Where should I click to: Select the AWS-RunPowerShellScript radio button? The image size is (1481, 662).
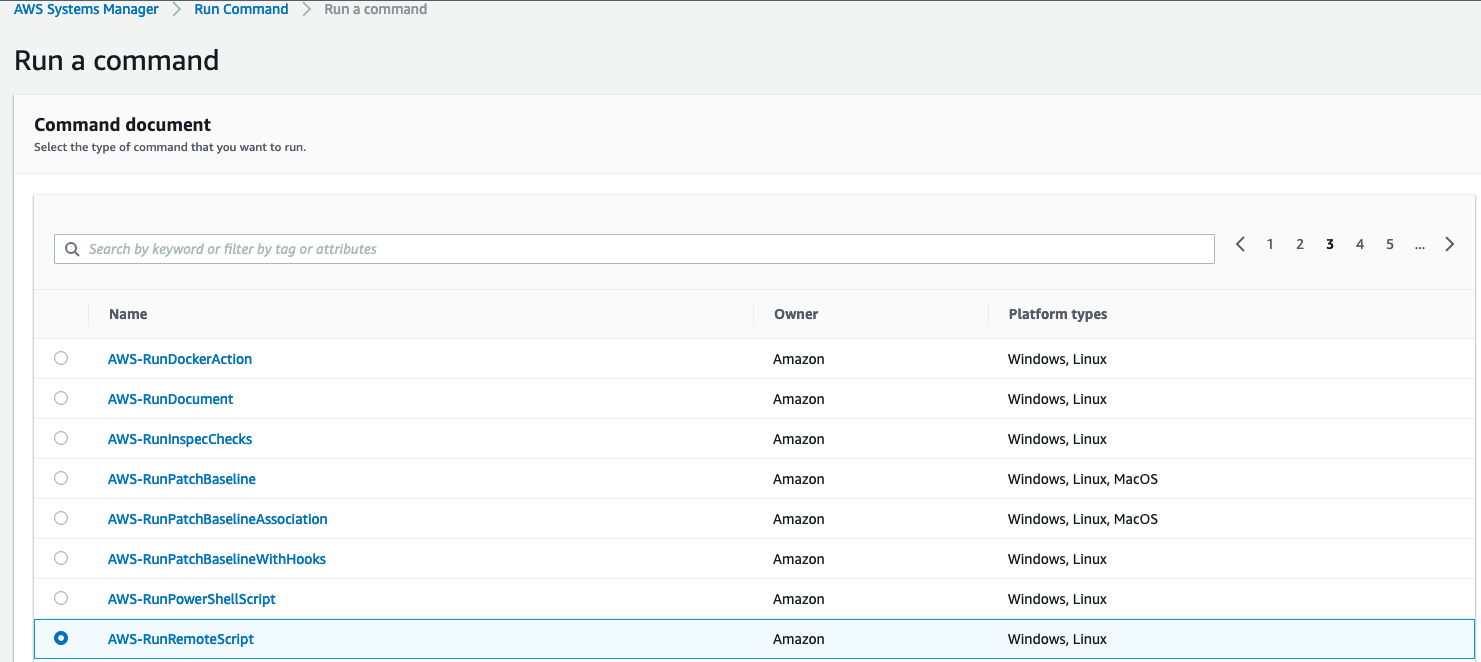(x=61, y=598)
